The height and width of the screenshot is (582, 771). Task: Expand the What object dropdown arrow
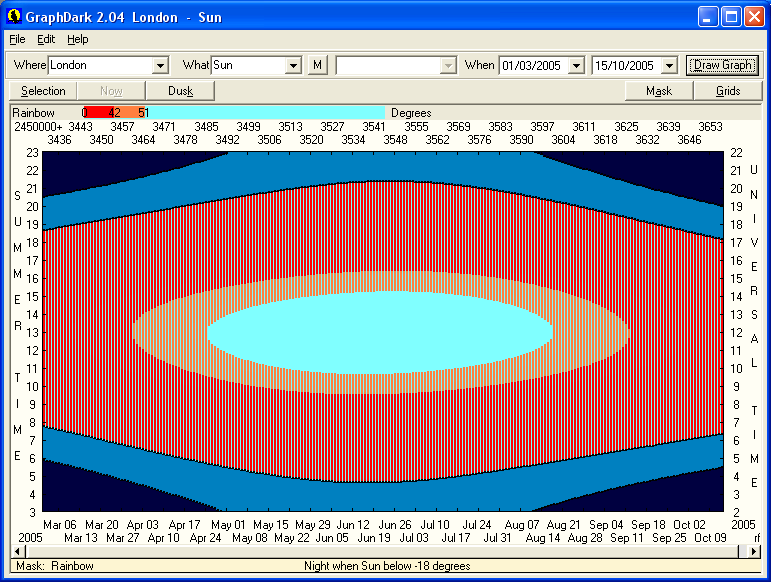[x=293, y=66]
